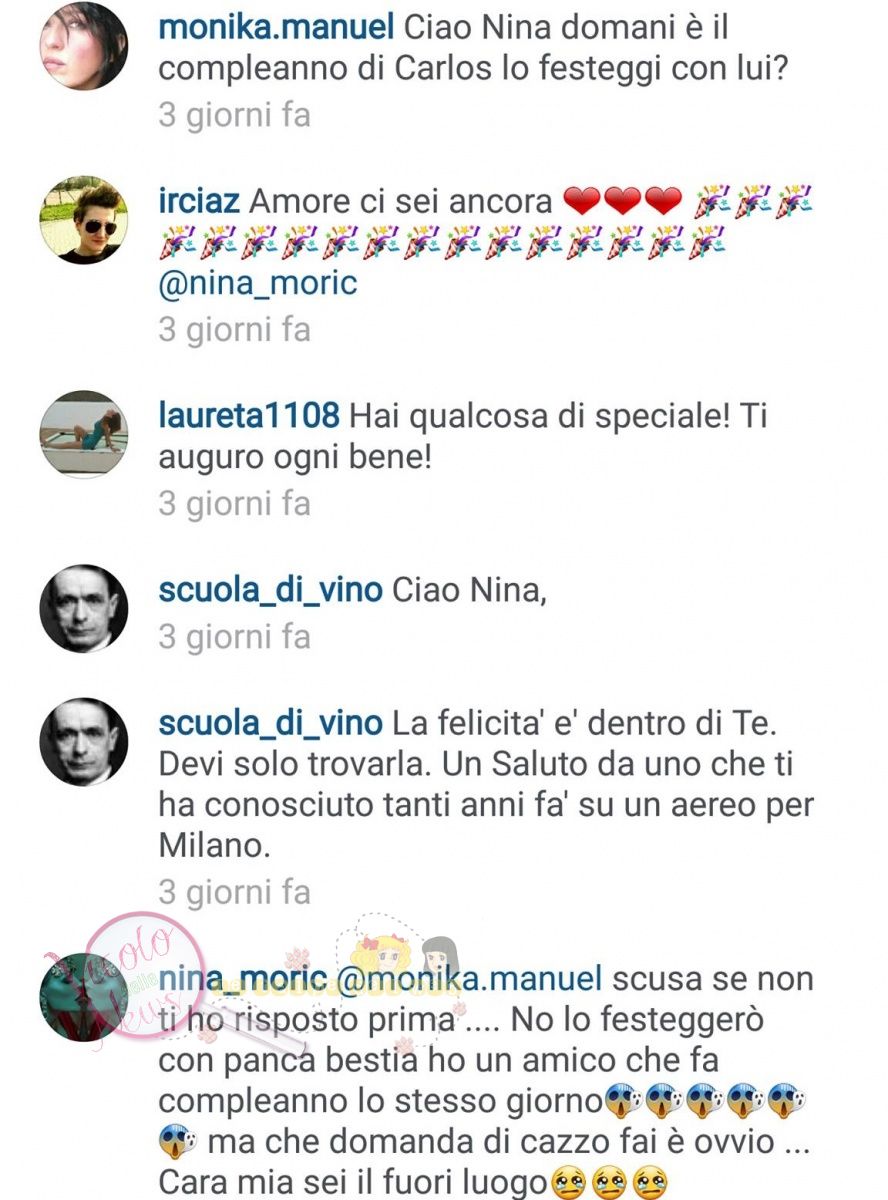The height and width of the screenshot is (1200, 888).
Task: Follow the @nina_moric mention in irciaz's comment
Action: (x=258, y=283)
